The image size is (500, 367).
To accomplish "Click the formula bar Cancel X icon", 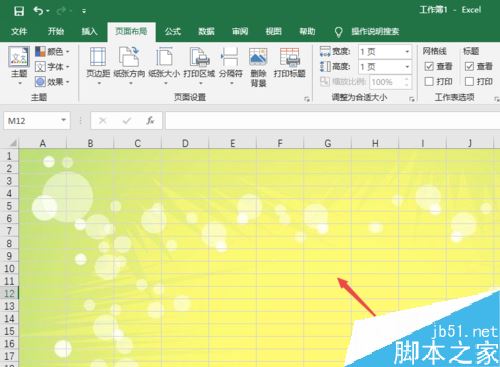I will [x=103, y=121].
